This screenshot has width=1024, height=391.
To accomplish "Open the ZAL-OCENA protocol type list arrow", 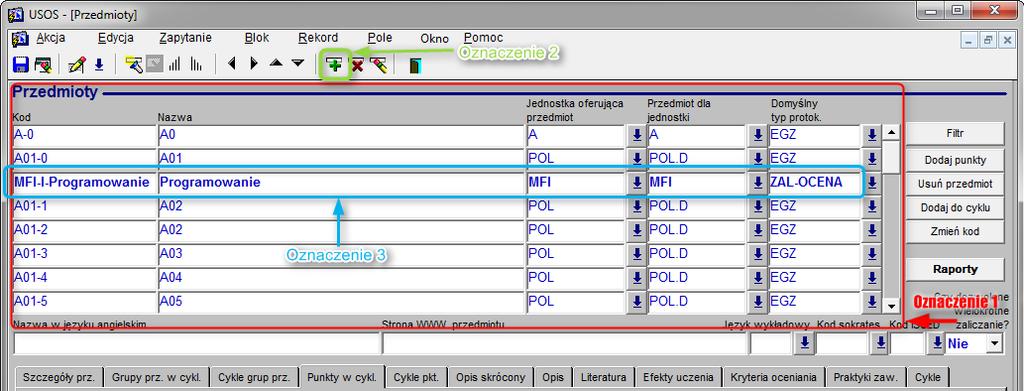I will click(x=871, y=183).
